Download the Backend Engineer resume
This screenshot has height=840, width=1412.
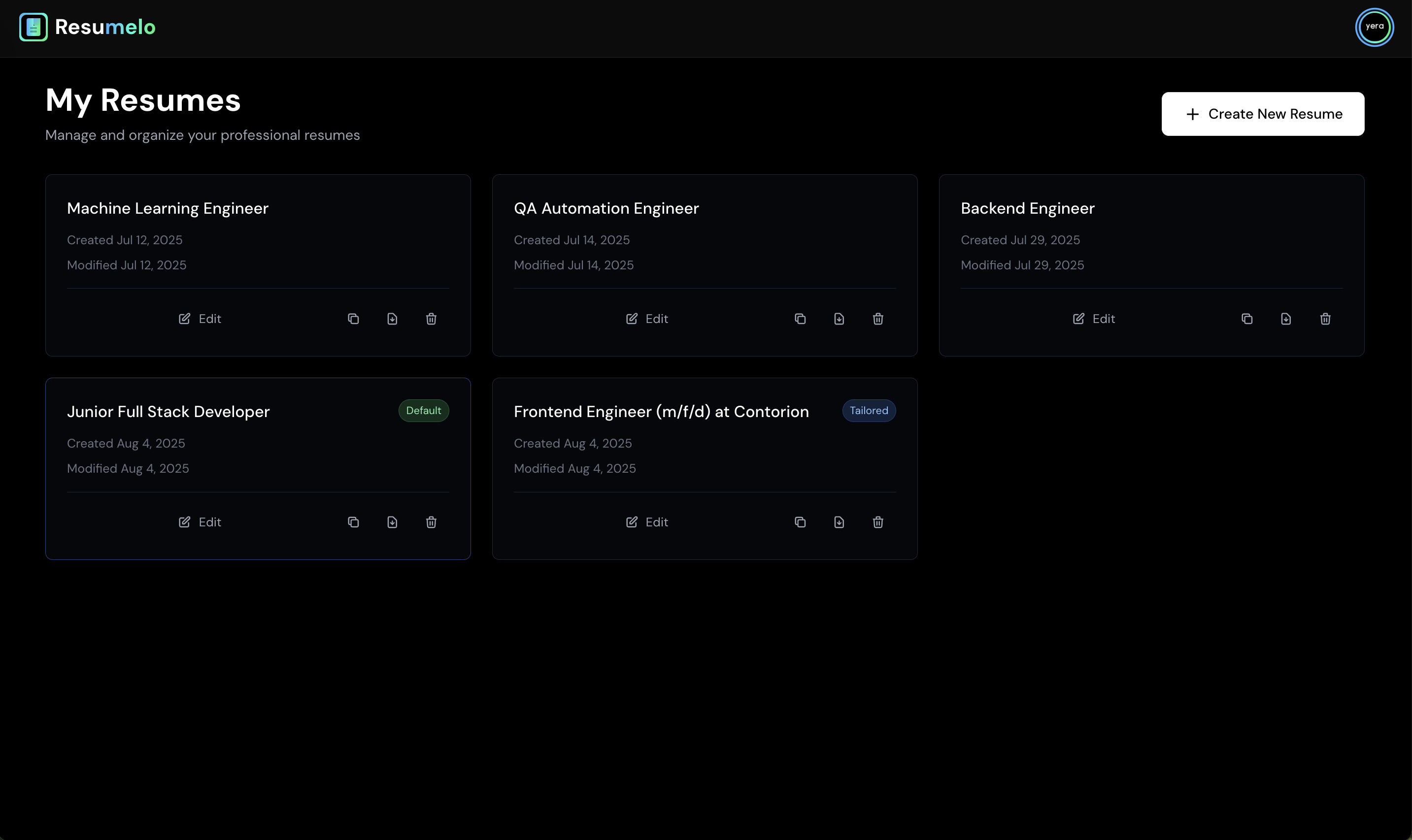[1286, 319]
